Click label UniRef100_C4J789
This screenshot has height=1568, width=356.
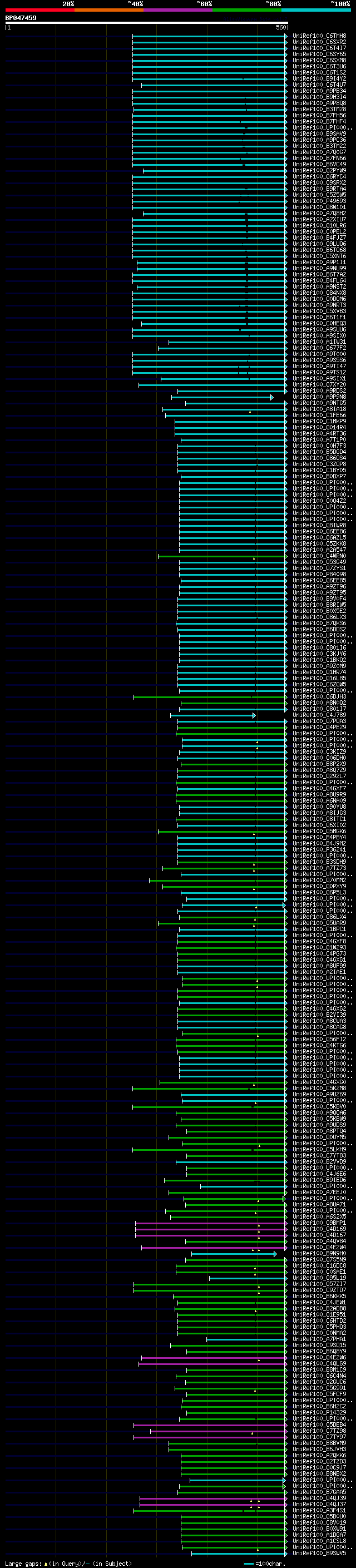click(319, 715)
